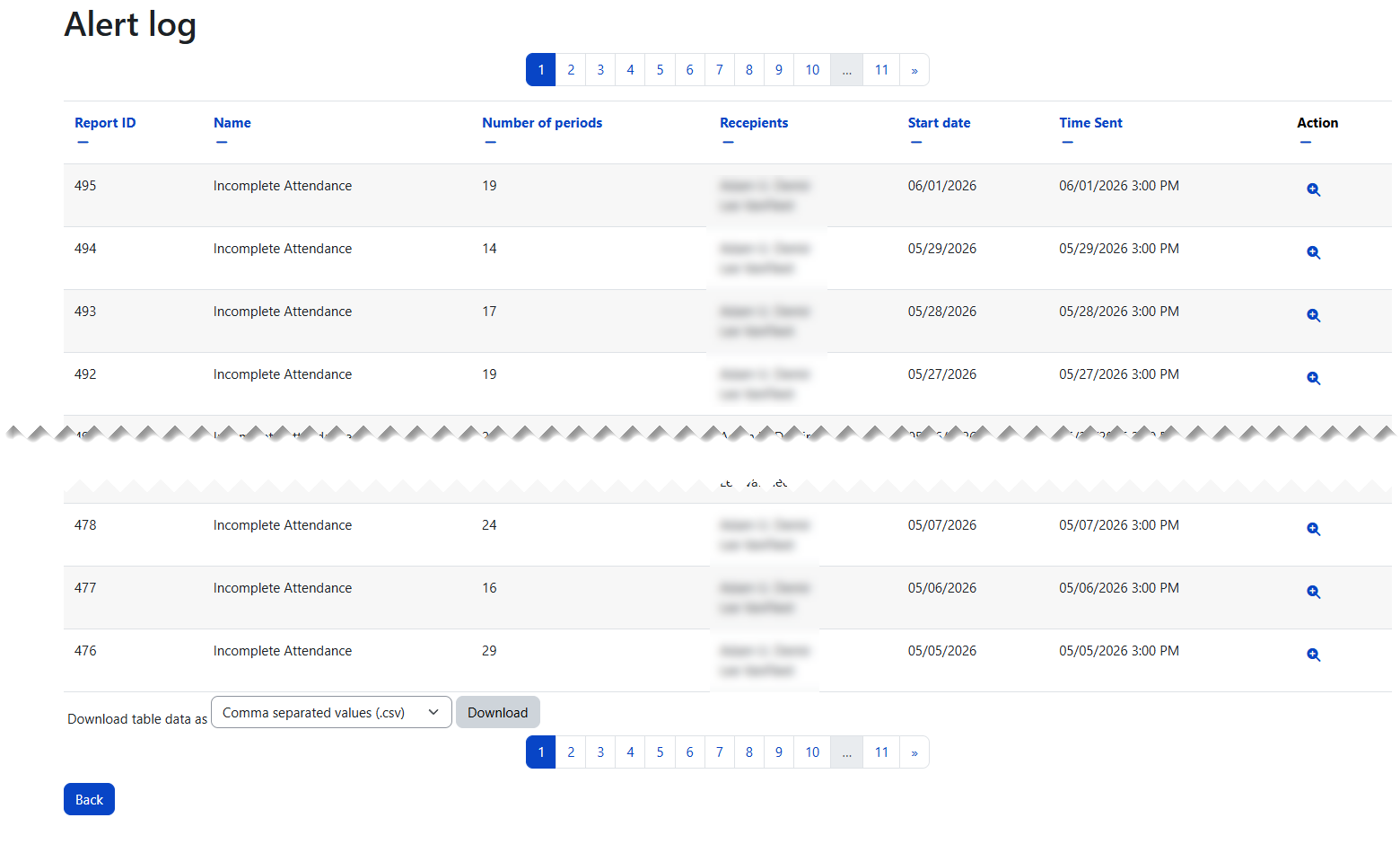
Task: Click Incomplete Attendance in row 476
Action: 283,651
